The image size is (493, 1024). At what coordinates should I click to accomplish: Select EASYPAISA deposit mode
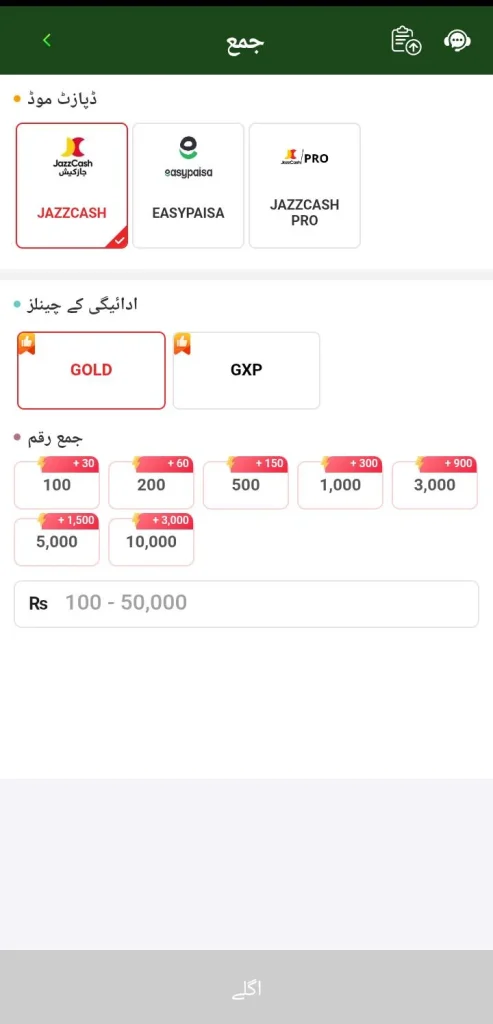(188, 185)
